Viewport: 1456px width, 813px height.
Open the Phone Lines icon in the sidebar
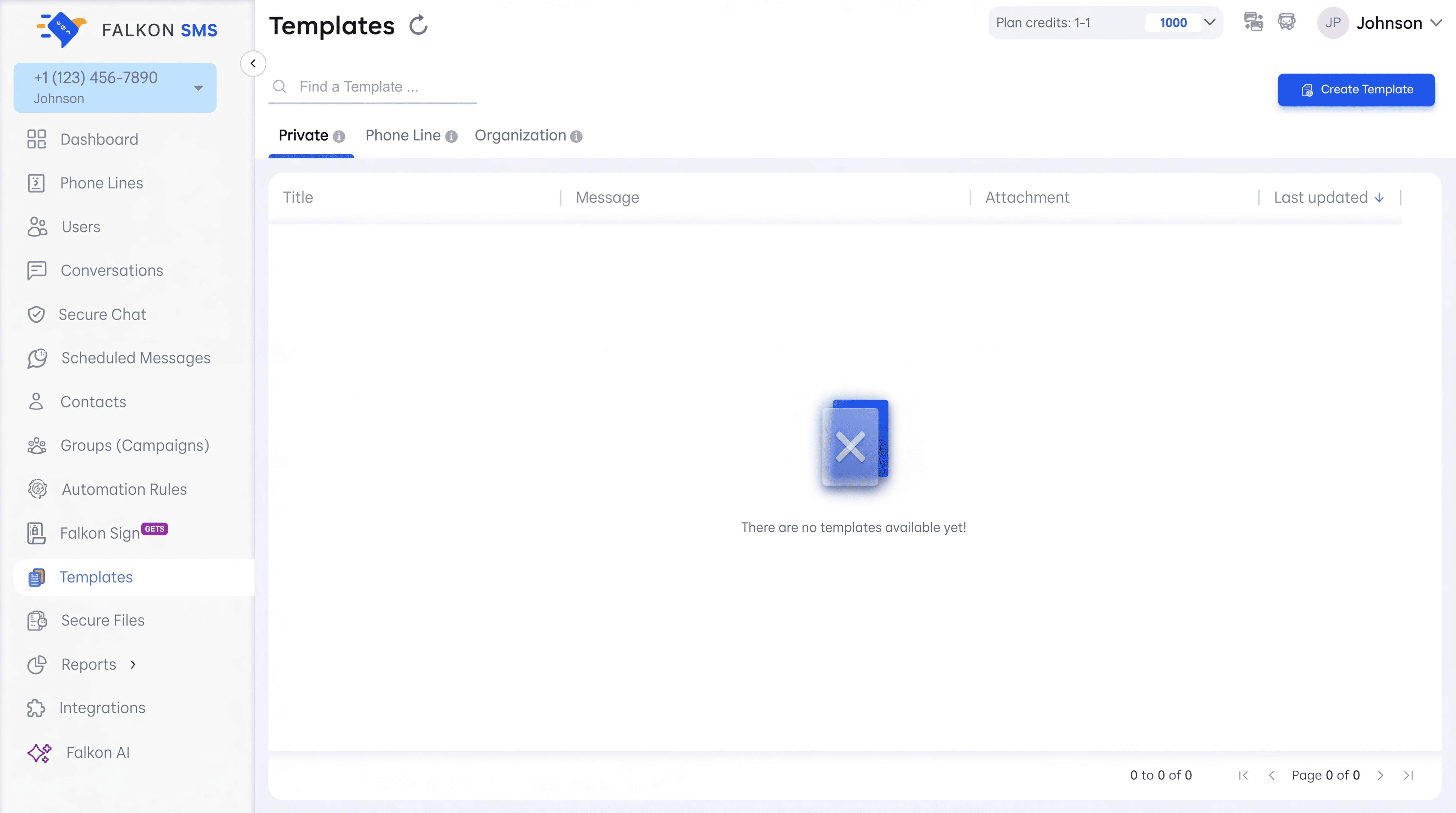coord(37,183)
